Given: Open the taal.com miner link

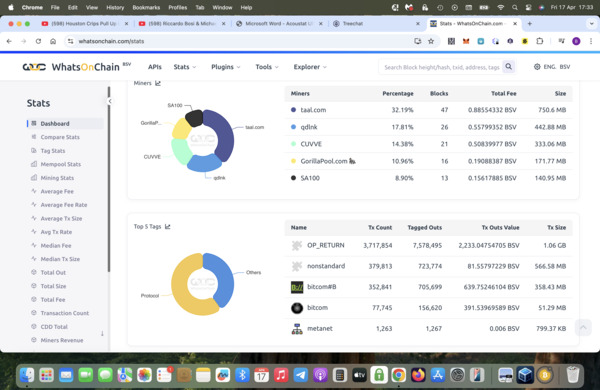Looking at the screenshot, I should 313,110.
